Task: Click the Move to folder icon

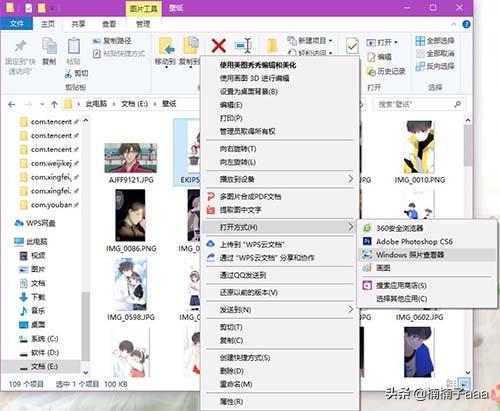Action: [x=166, y=46]
